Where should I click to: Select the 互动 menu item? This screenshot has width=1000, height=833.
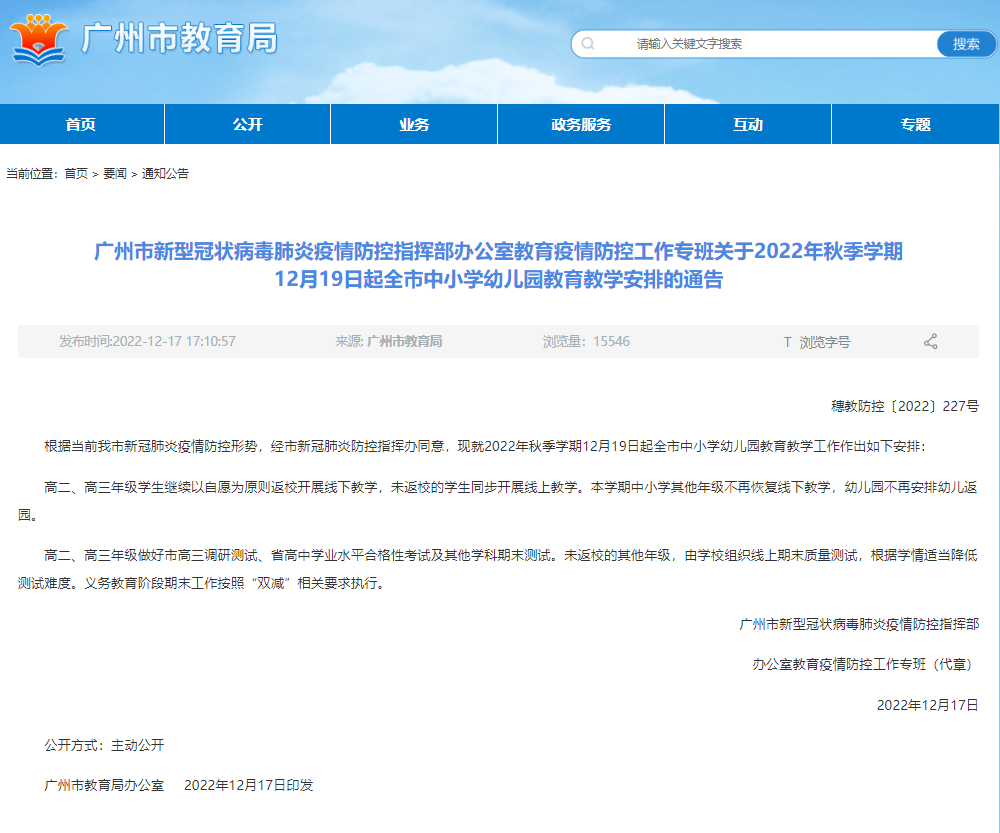tap(748, 123)
